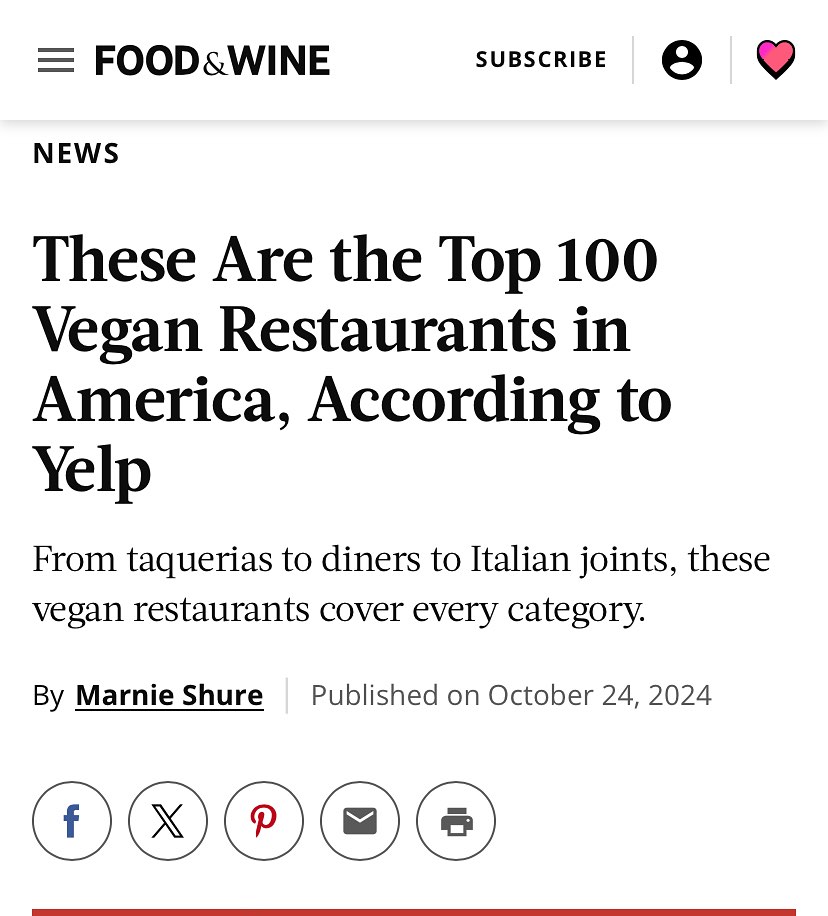The width and height of the screenshot is (828, 916).
Task: Open author Marnie Shure's profile
Action: pyautogui.click(x=169, y=695)
